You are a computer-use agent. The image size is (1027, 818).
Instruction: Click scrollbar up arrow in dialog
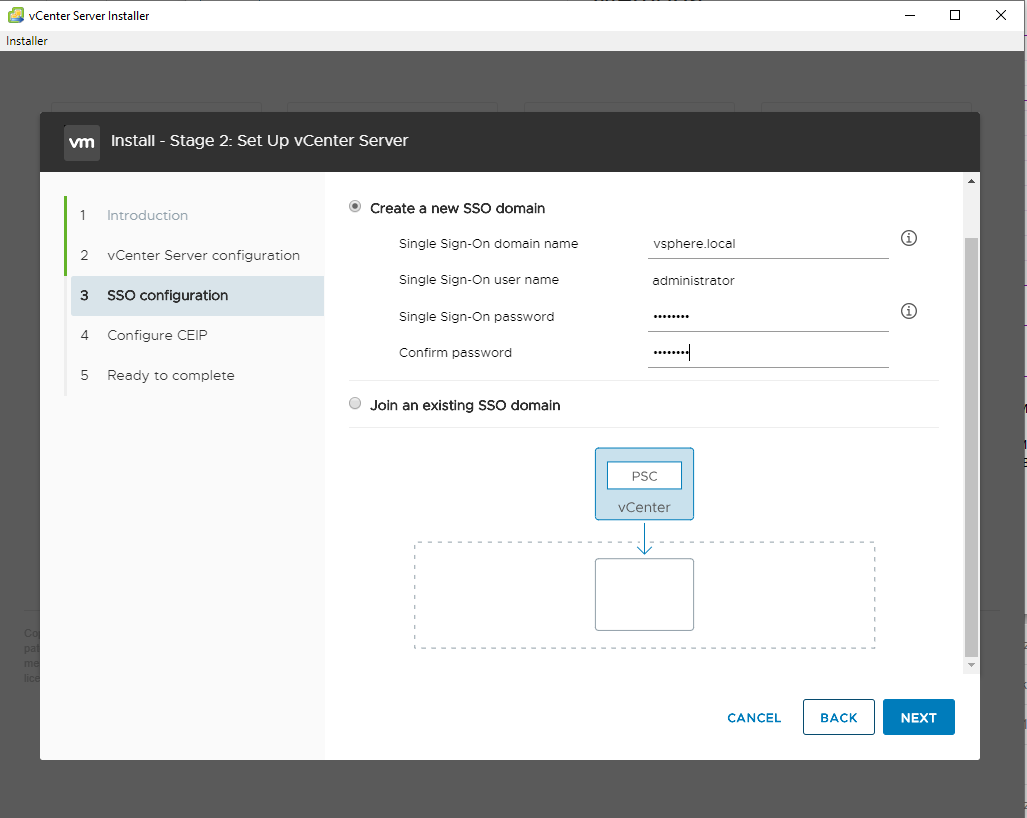pyautogui.click(x=971, y=181)
